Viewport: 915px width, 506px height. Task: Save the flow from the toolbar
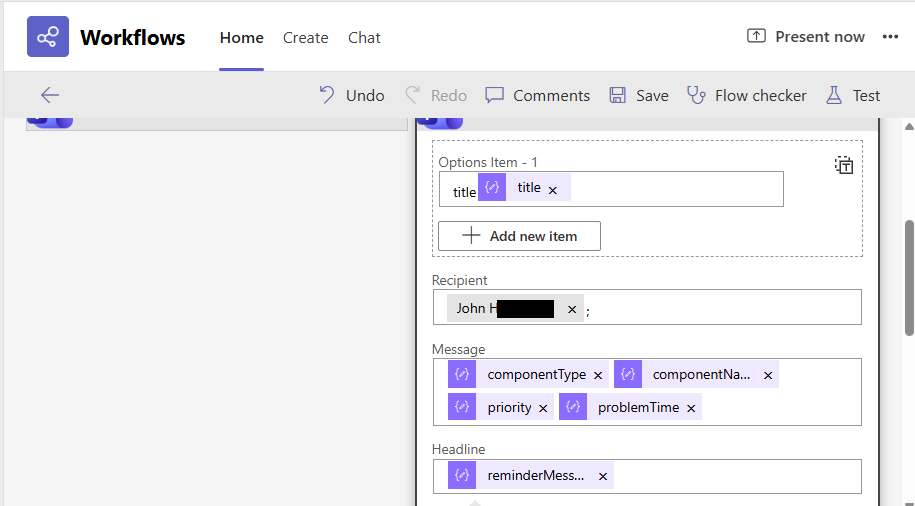[638, 95]
